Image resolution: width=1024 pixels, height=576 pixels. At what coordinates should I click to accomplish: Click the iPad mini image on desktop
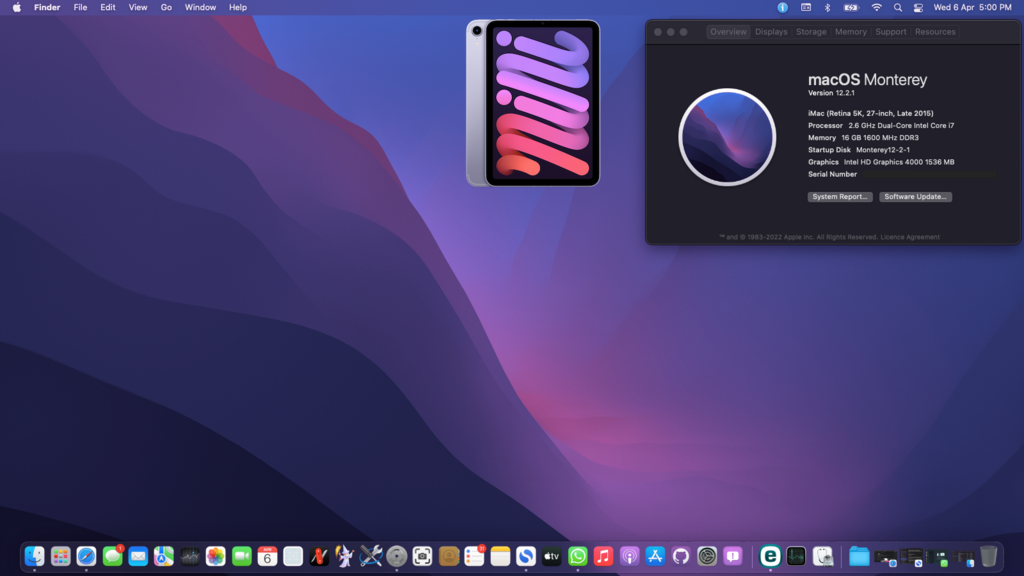533,103
